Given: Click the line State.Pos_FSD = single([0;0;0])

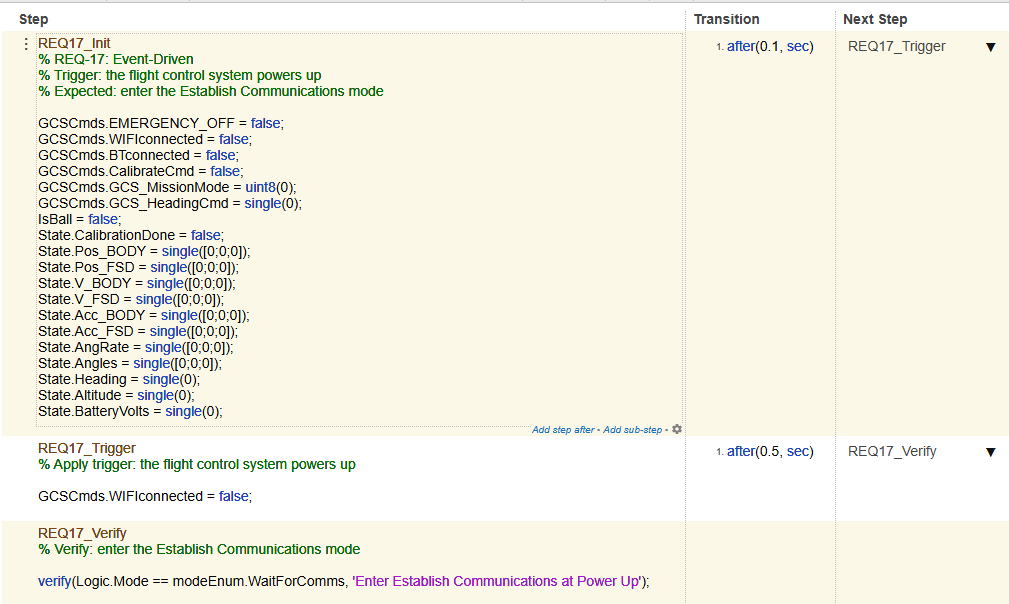Looking at the screenshot, I should coord(138,268).
